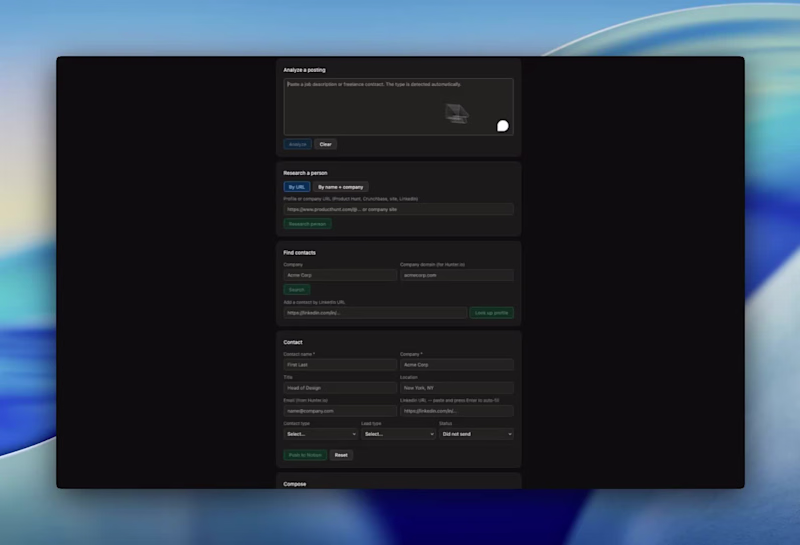Click the Find contacts heading
Screen dimensions: 800x545
click(299, 253)
